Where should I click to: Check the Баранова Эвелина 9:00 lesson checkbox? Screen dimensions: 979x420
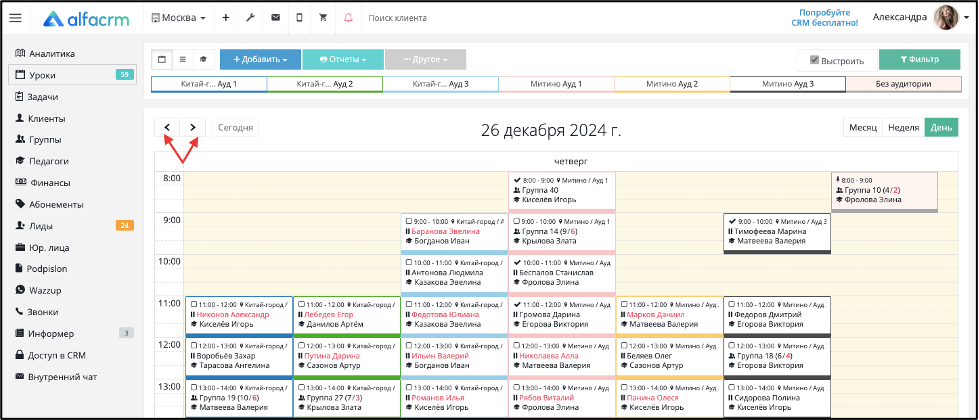tap(408, 222)
